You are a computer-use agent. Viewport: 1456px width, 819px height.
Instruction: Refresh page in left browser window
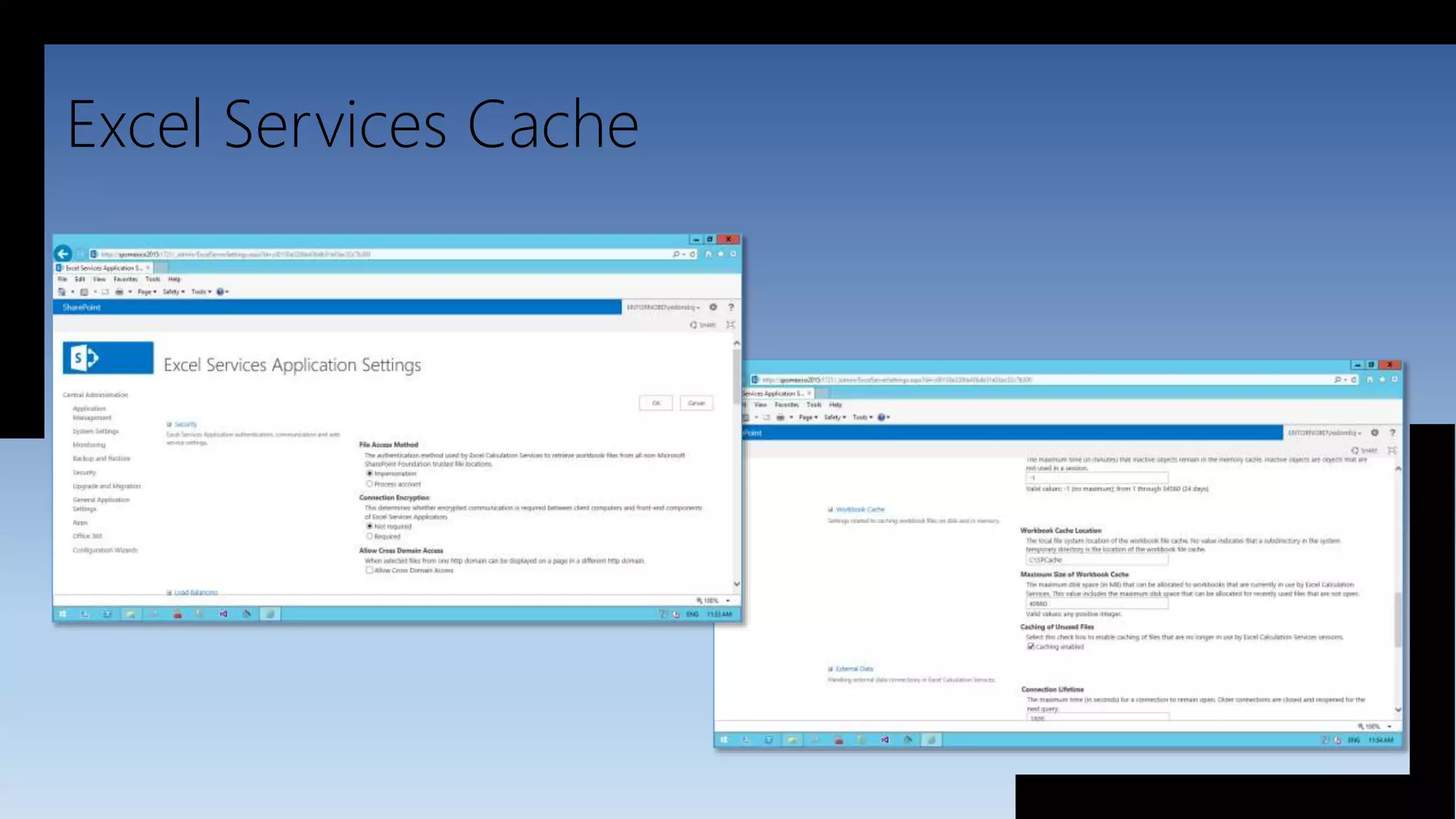692,254
